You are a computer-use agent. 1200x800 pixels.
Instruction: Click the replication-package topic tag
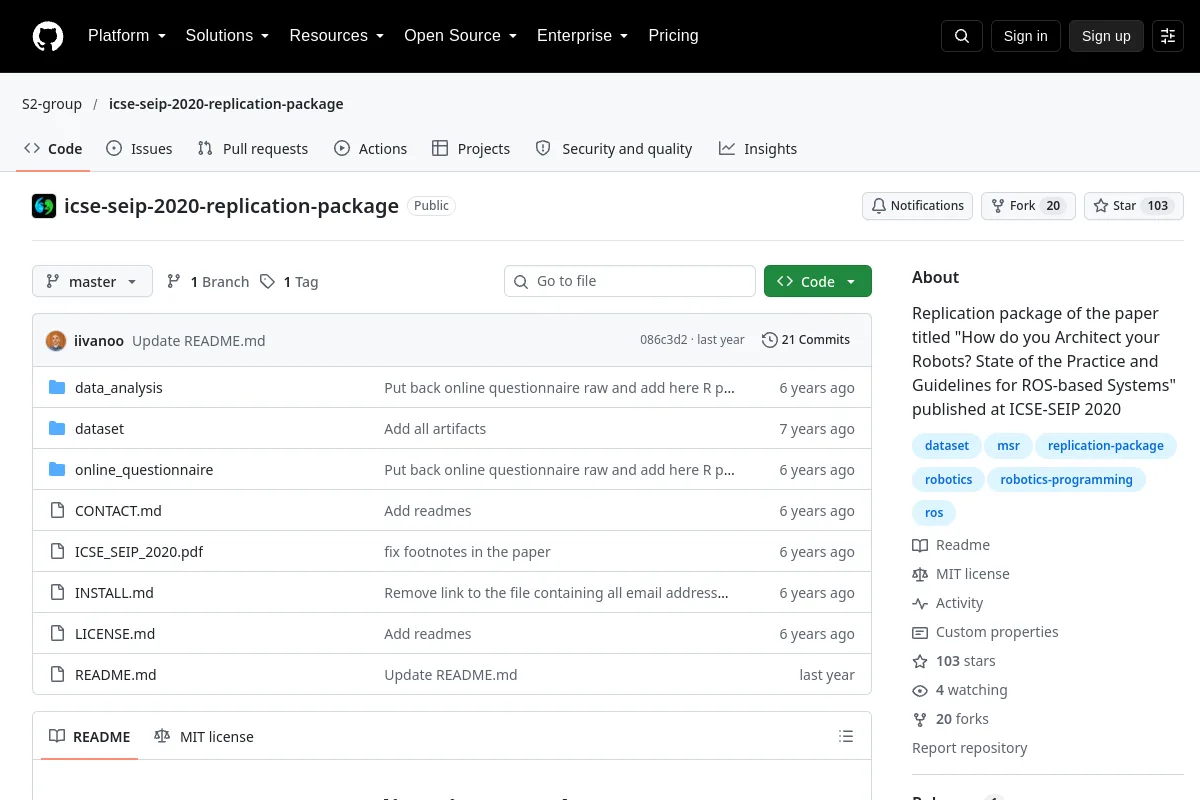[x=1105, y=446]
